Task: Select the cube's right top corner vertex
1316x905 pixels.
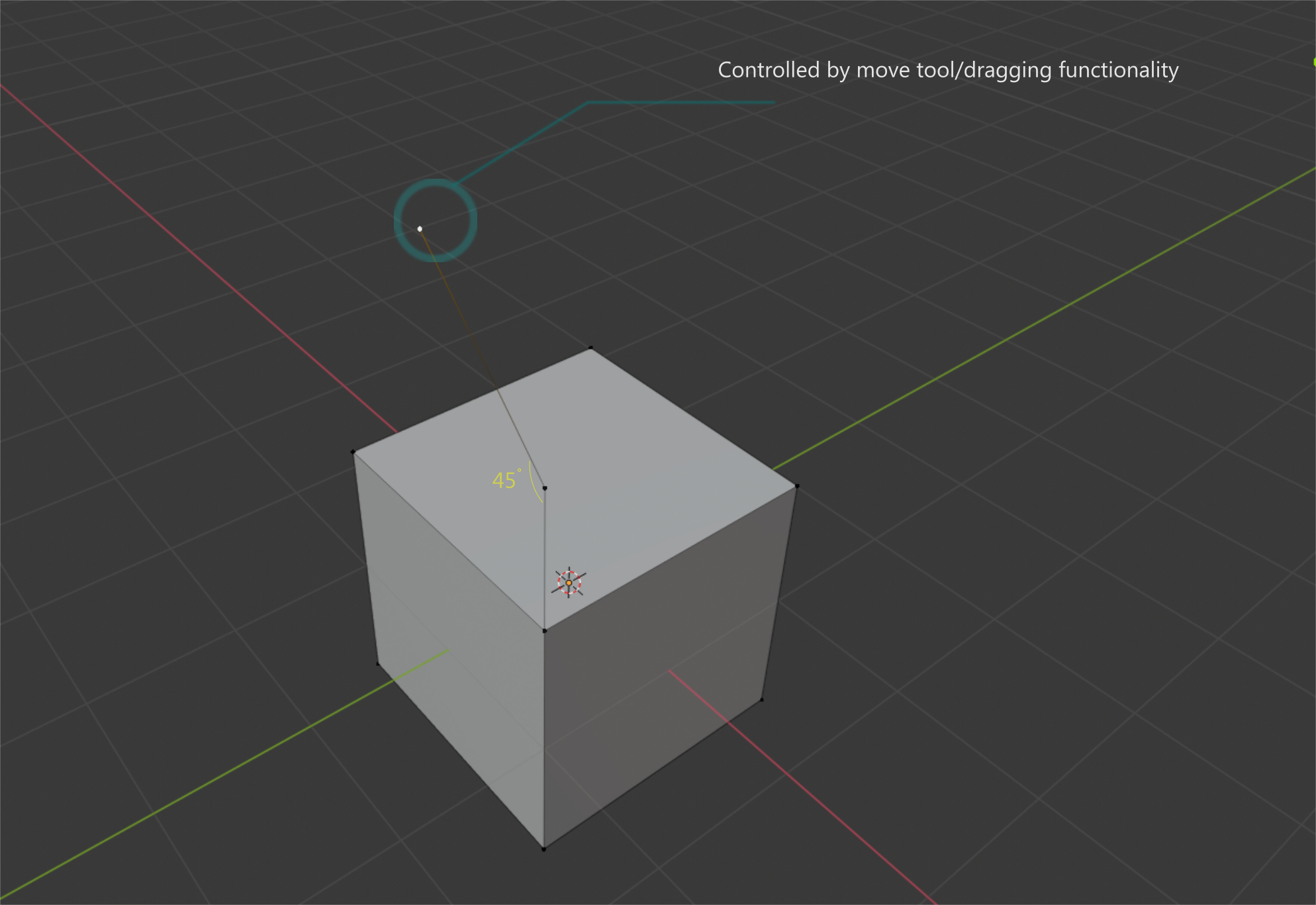Action: tap(797, 486)
